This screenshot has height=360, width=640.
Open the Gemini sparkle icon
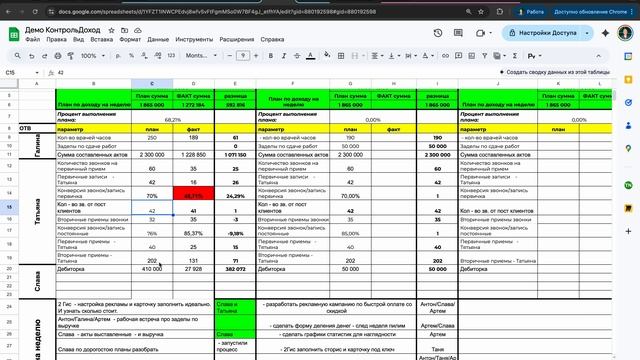(605, 33)
